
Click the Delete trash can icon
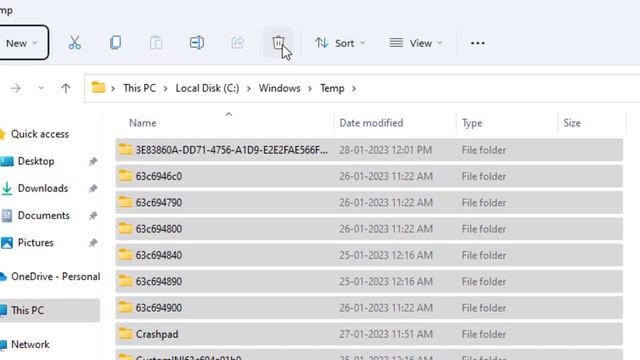pos(278,43)
